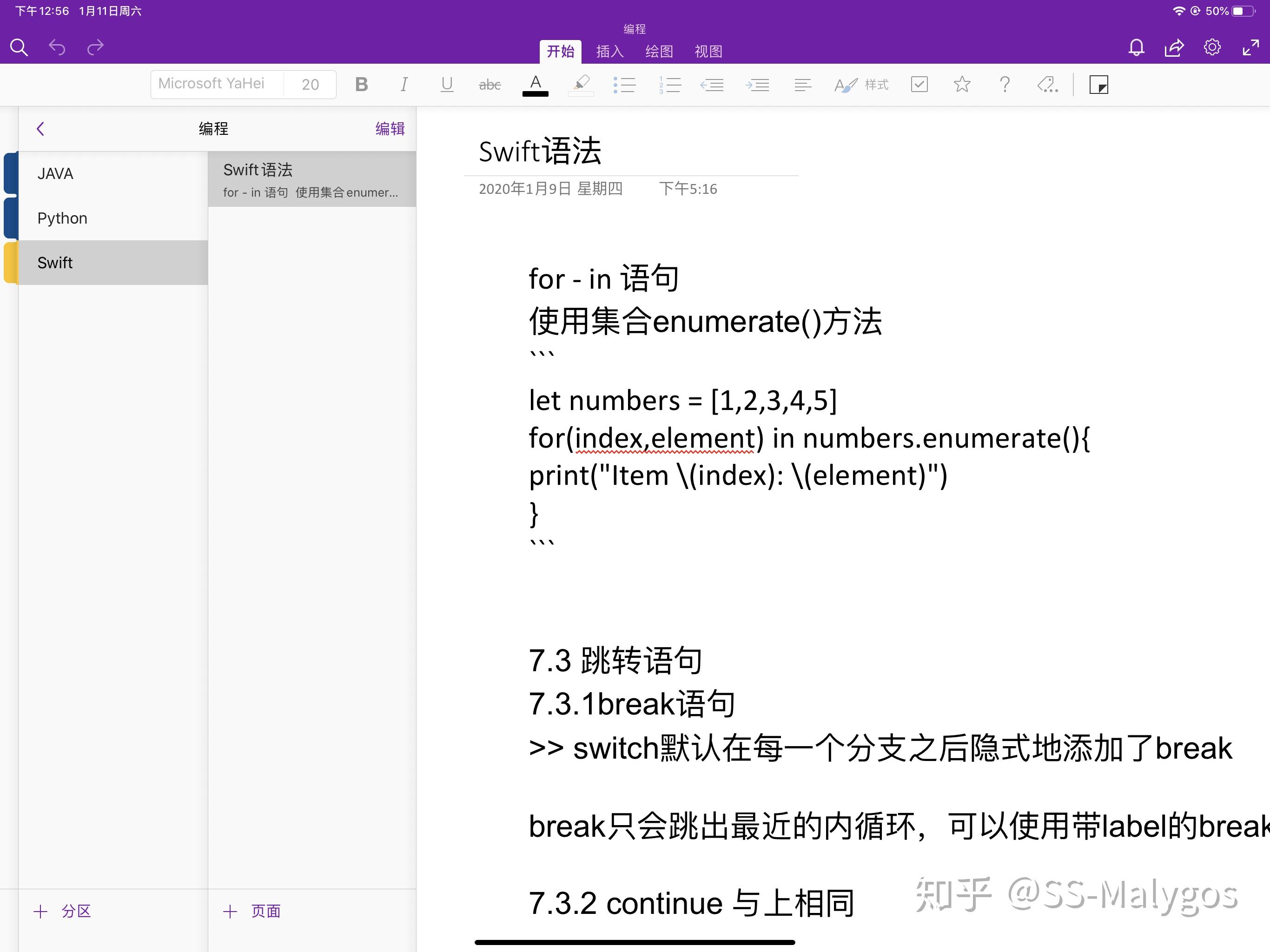Image resolution: width=1270 pixels, height=952 pixels.
Task: Switch to the 开始 tab
Action: point(560,52)
